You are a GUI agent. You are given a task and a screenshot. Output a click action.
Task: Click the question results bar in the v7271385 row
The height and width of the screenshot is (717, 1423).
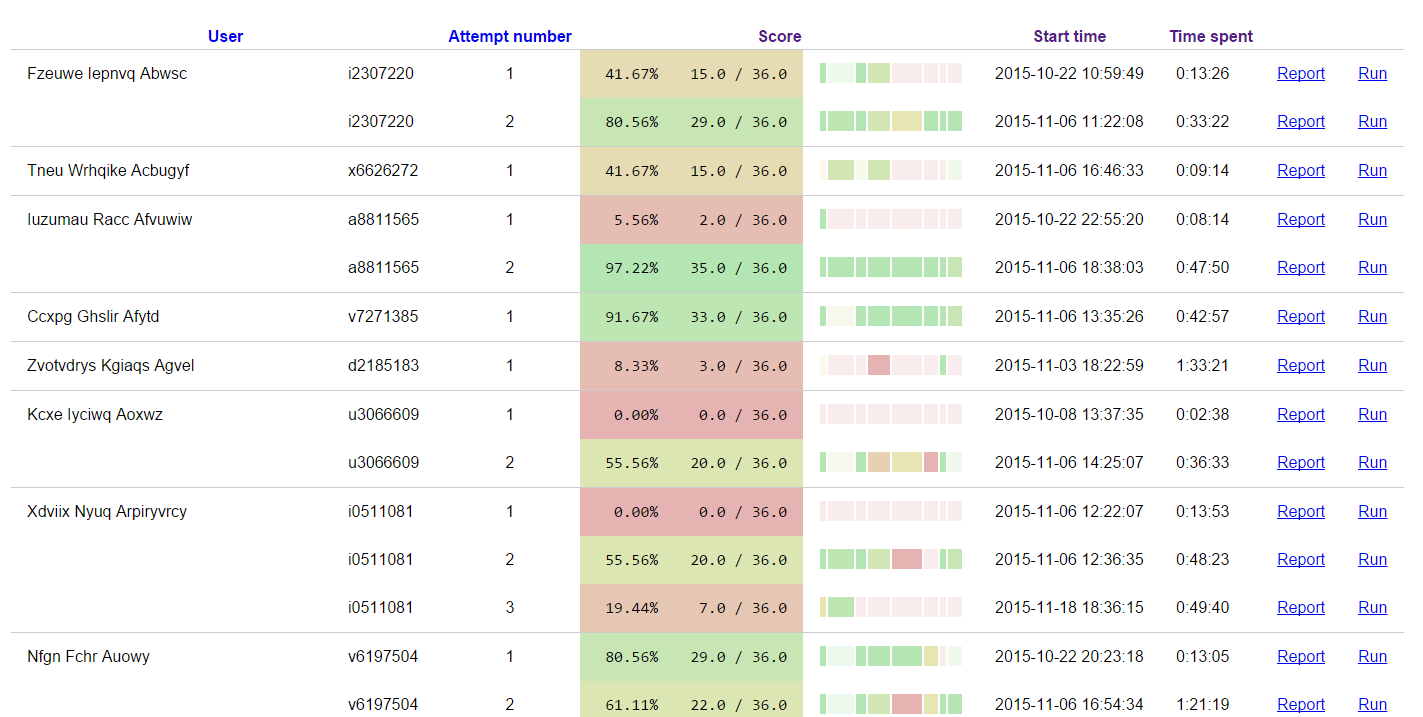(891, 317)
